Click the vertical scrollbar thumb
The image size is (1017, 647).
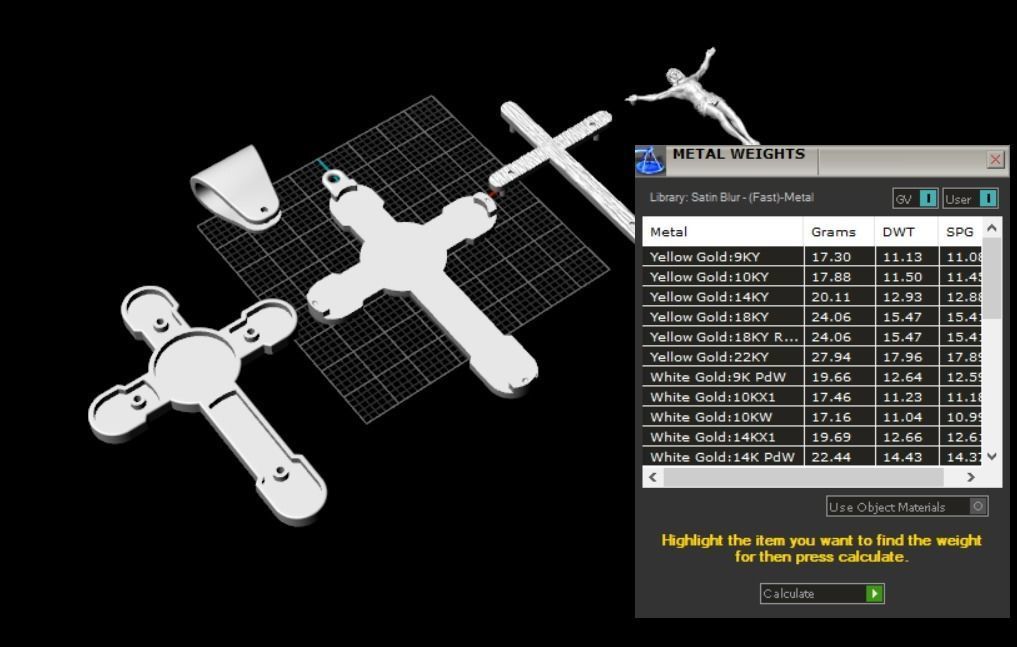tap(992, 279)
